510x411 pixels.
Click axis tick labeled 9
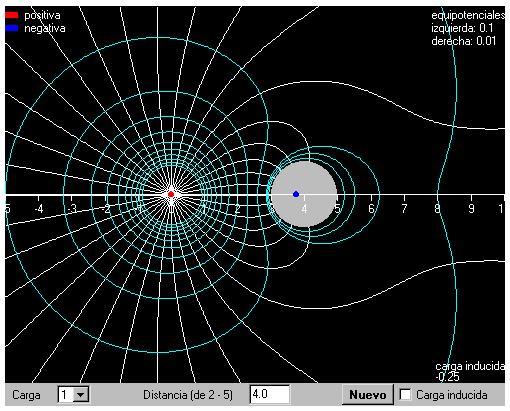pos(471,209)
